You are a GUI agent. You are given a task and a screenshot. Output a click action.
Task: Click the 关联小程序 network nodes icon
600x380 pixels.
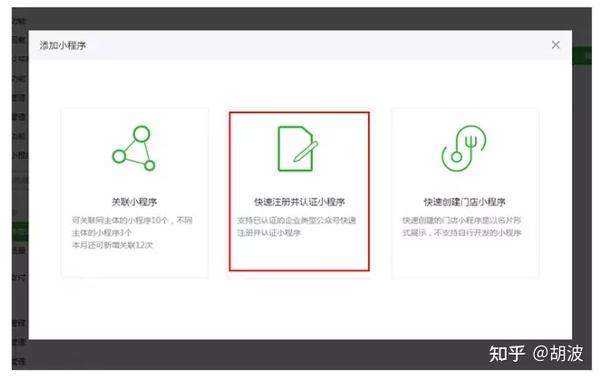134,148
